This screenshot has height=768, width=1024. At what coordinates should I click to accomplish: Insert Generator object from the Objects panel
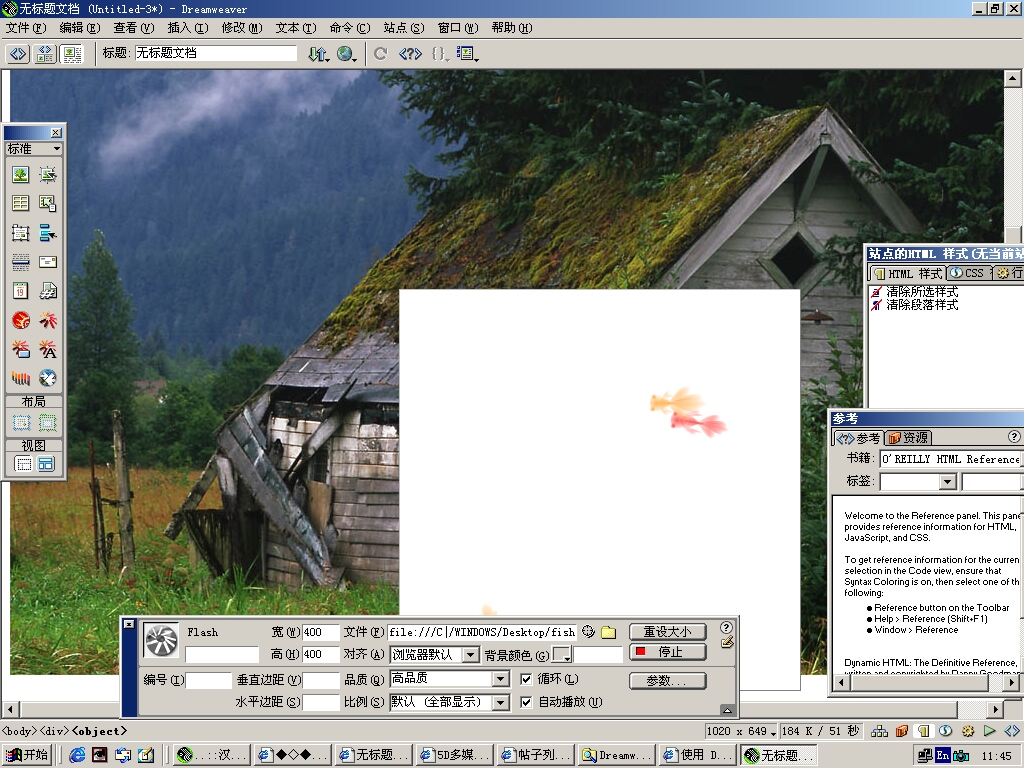[48, 378]
